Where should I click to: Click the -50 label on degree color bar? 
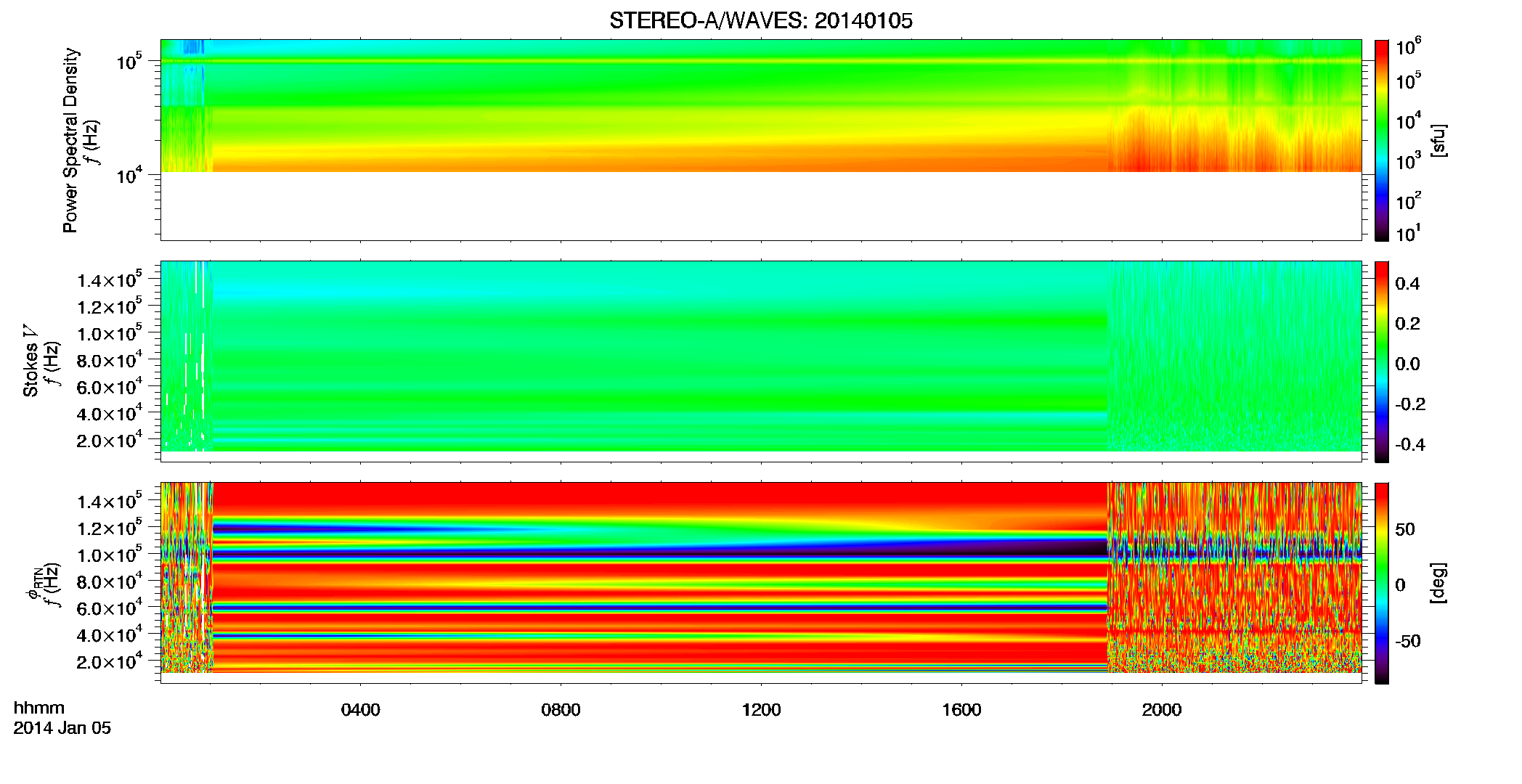1408,642
